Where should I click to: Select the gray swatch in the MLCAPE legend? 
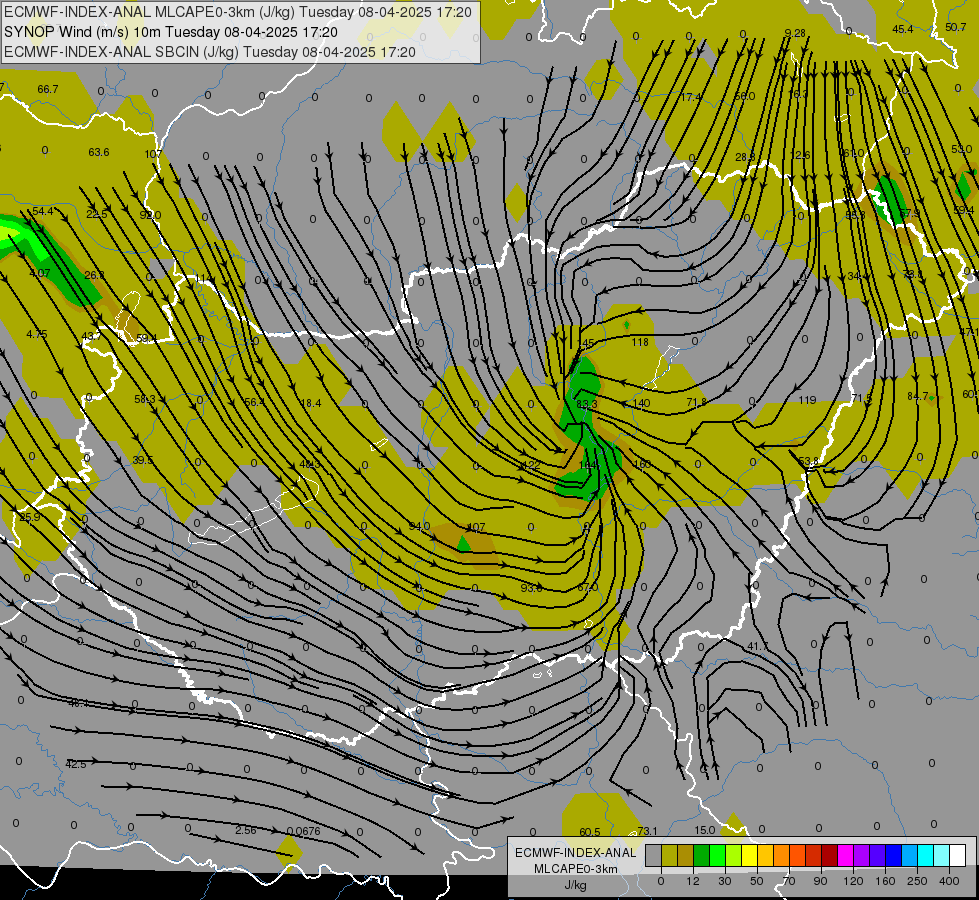pos(654,856)
